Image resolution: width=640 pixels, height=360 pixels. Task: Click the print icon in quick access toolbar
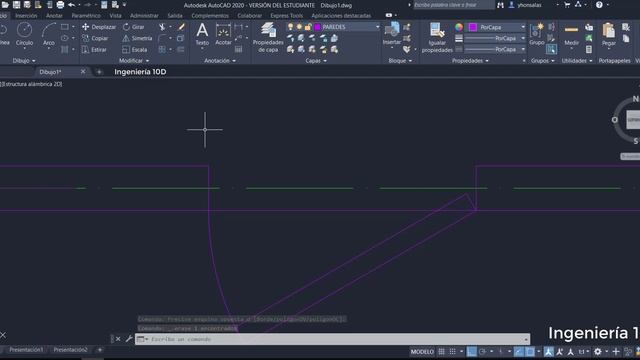click(60, 5)
